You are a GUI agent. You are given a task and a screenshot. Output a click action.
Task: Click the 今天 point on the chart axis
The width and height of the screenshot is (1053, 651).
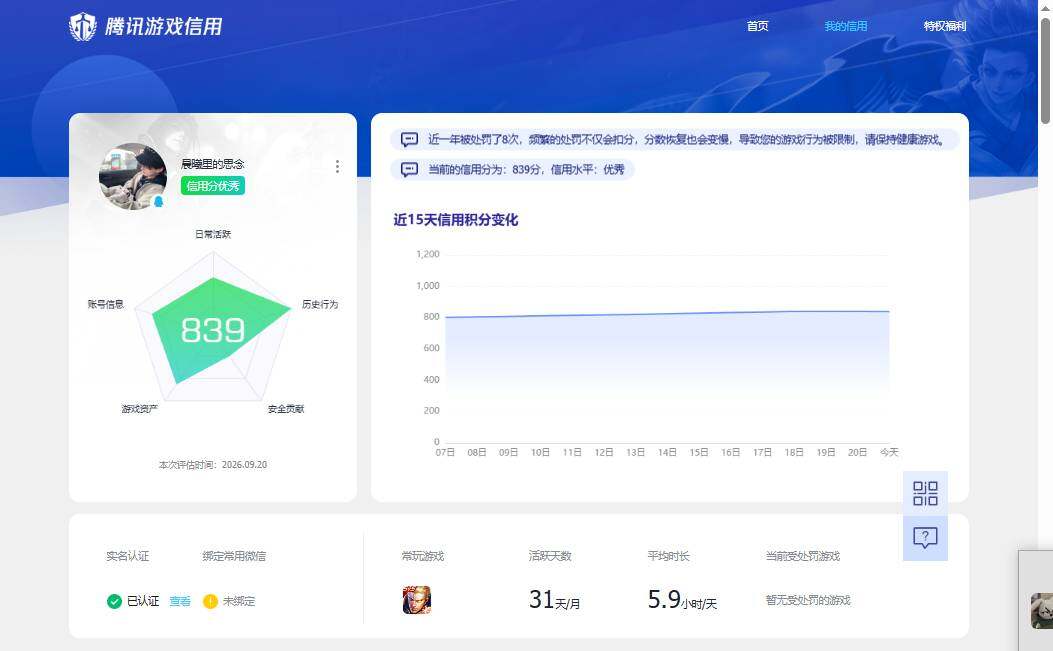[889, 452]
